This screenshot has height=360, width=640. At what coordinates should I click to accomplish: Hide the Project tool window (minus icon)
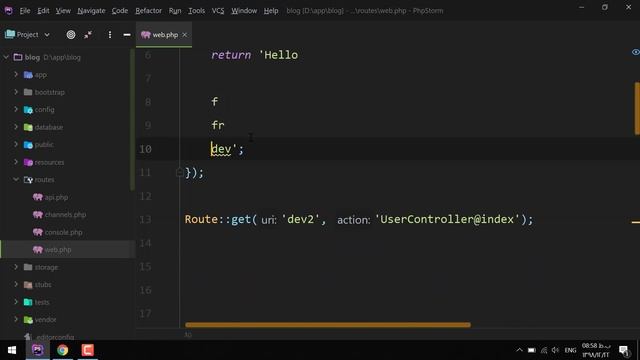pos(127,35)
